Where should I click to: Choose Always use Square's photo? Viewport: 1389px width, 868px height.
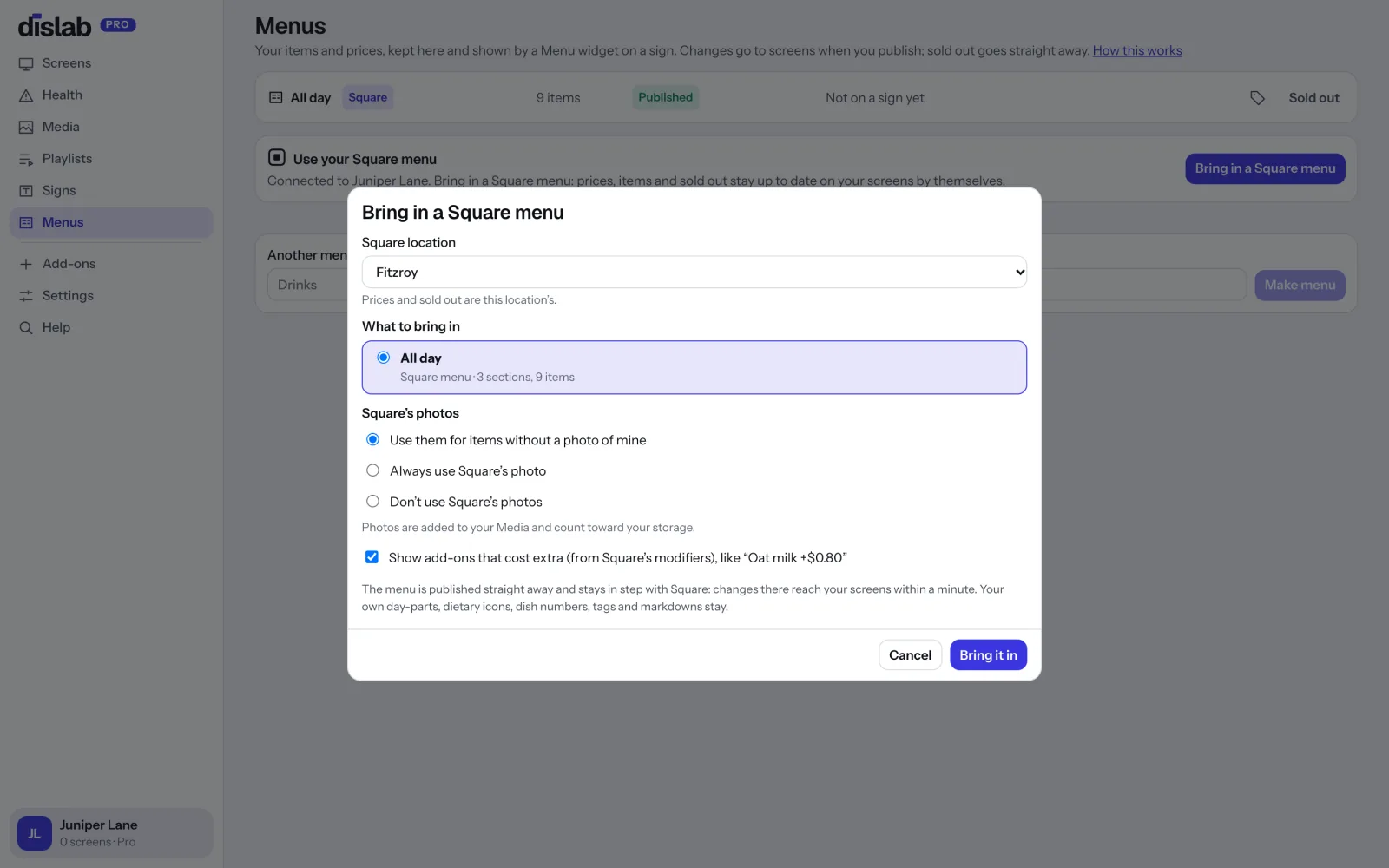372,470
